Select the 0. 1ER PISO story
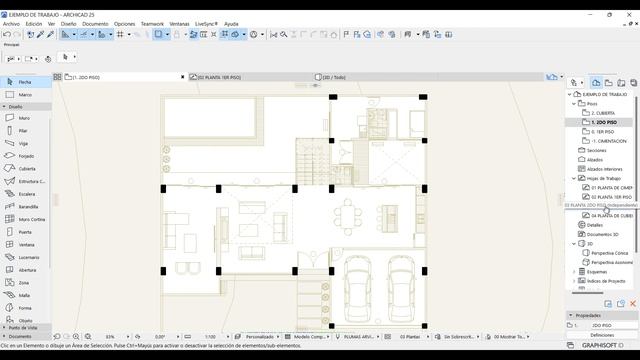This screenshot has height=360, width=640. (602, 132)
